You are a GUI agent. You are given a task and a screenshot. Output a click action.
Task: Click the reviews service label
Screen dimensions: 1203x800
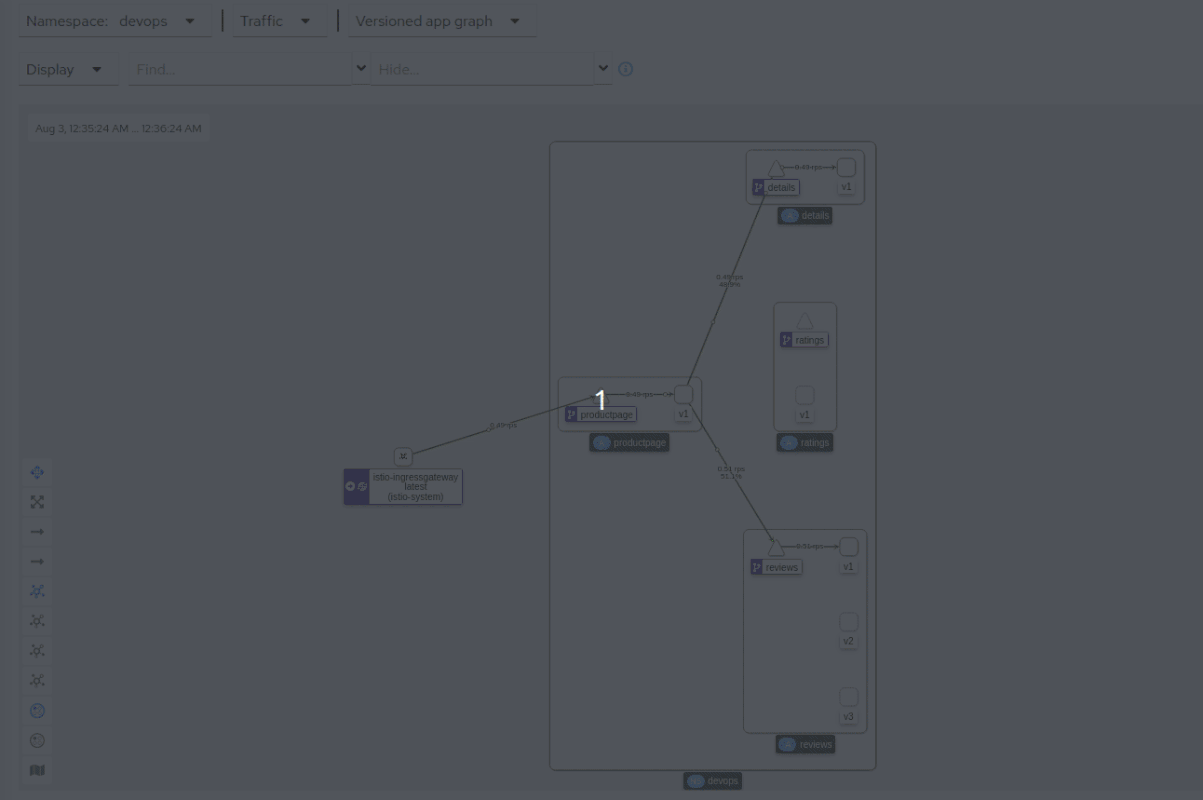tap(776, 567)
